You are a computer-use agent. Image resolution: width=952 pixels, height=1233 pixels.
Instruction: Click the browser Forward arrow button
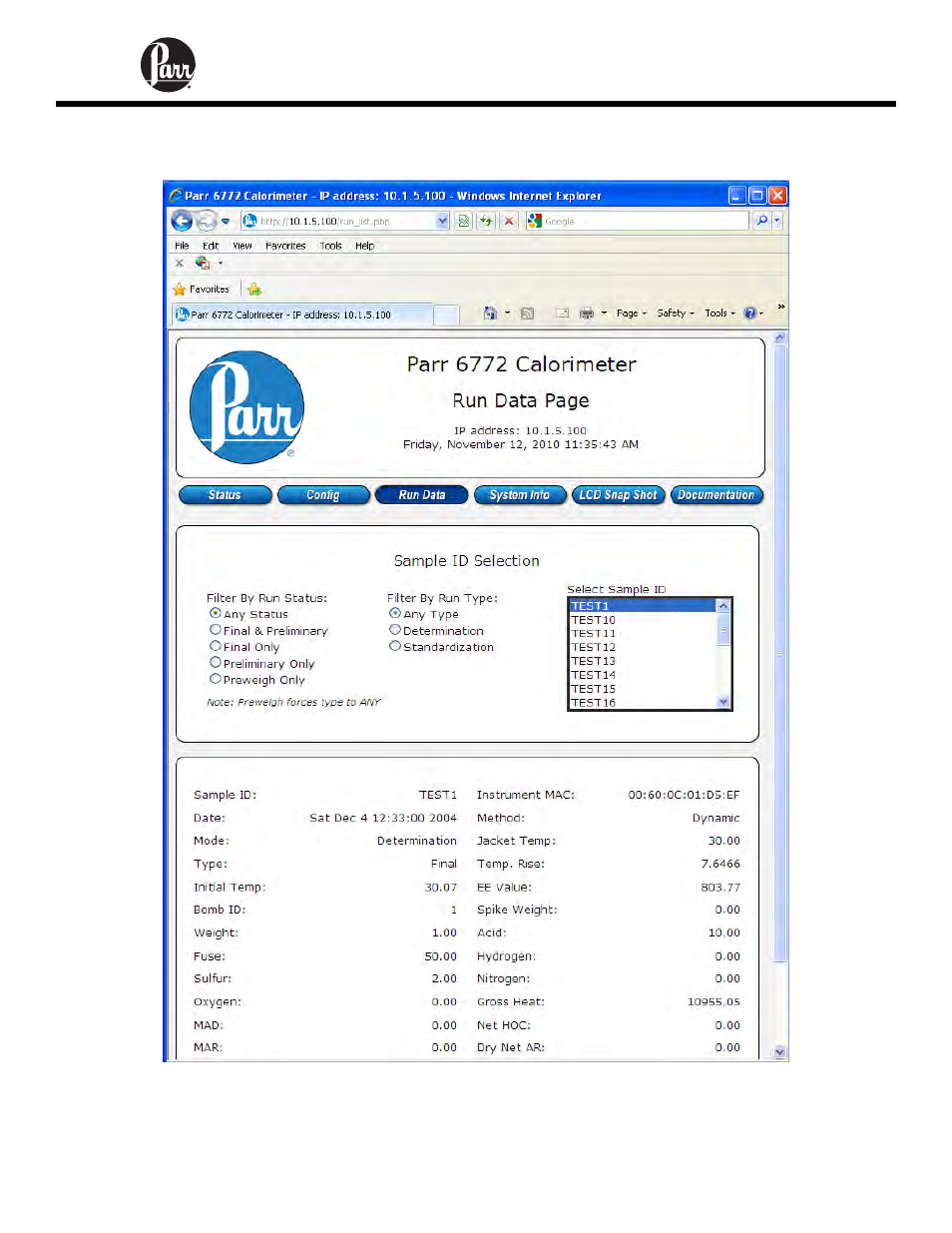[207, 221]
